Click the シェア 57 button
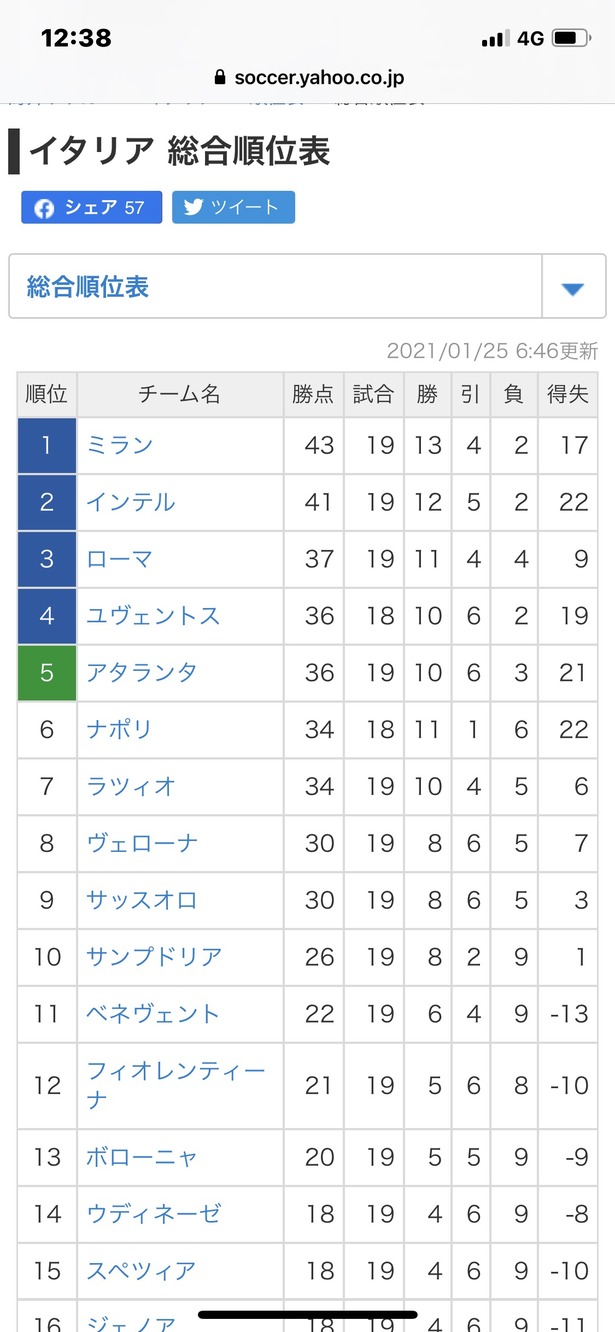This screenshot has height=1332, width=615. pos(91,208)
